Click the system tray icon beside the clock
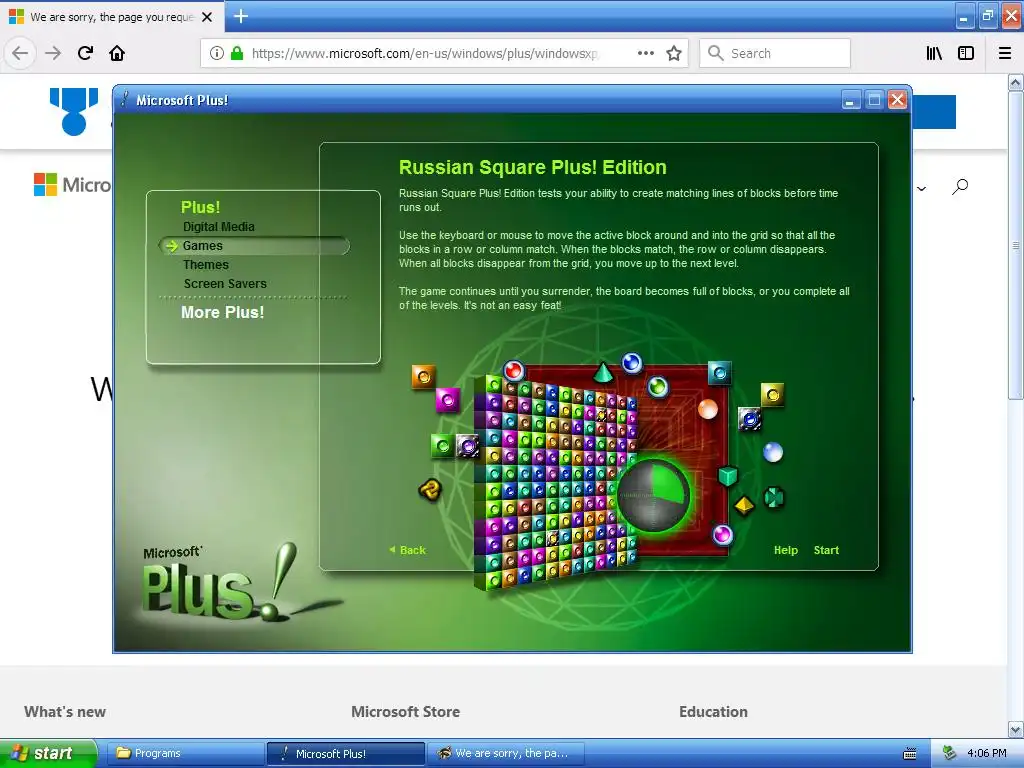The image size is (1024, 768). pos(949,753)
